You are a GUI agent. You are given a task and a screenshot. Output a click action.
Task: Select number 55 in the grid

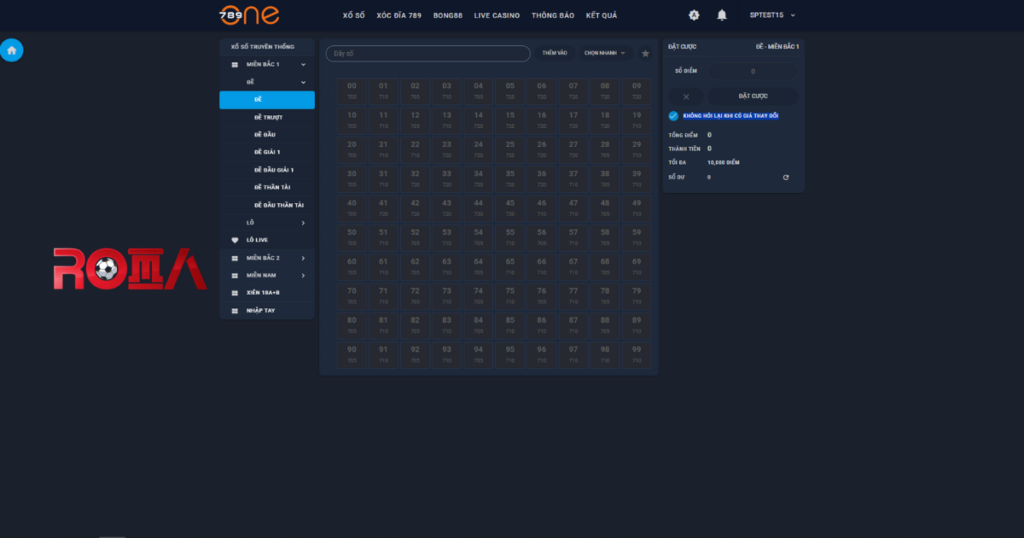pyautogui.click(x=510, y=237)
